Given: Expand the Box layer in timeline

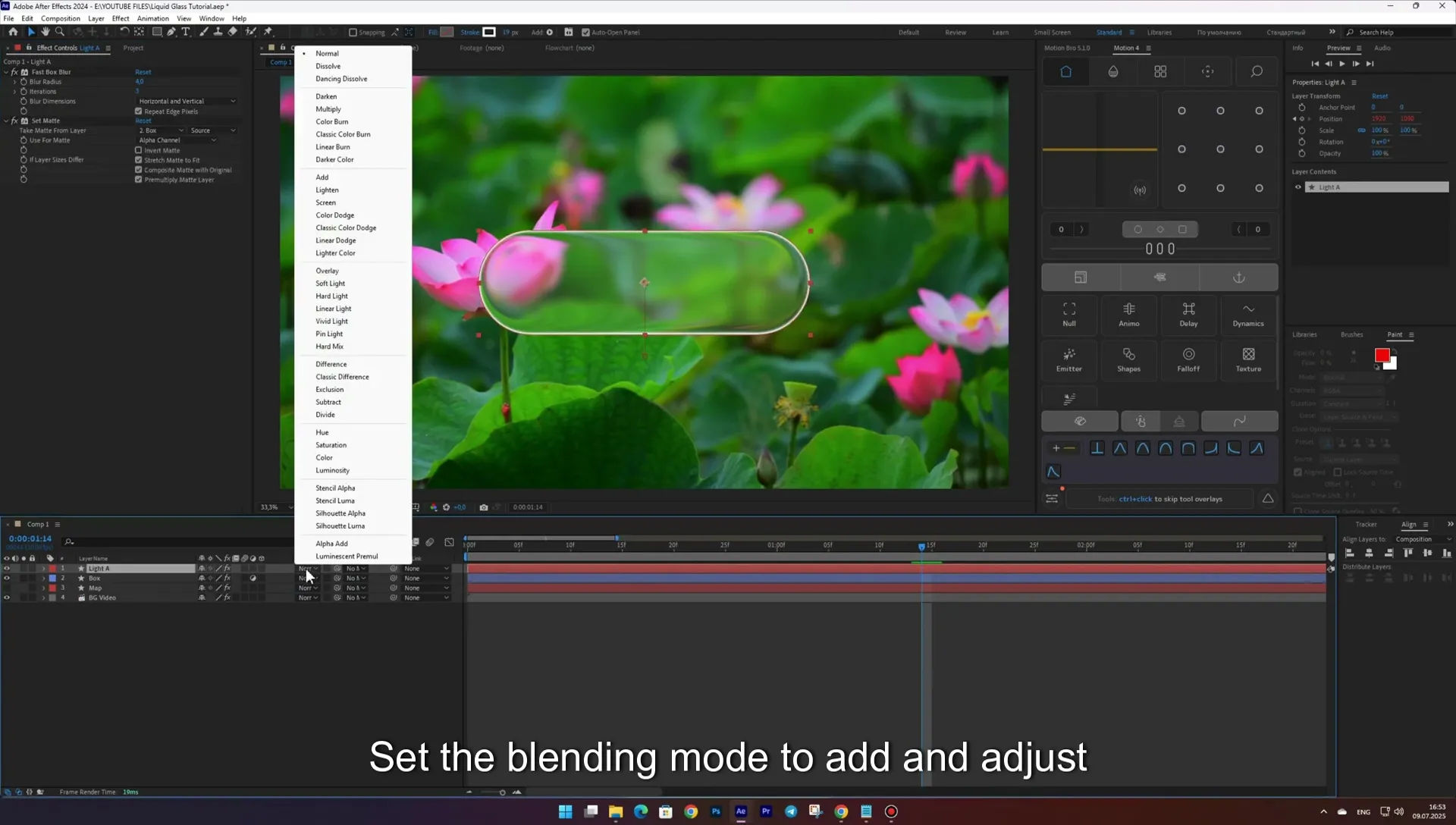Looking at the screenshot, I should [43, 579].
